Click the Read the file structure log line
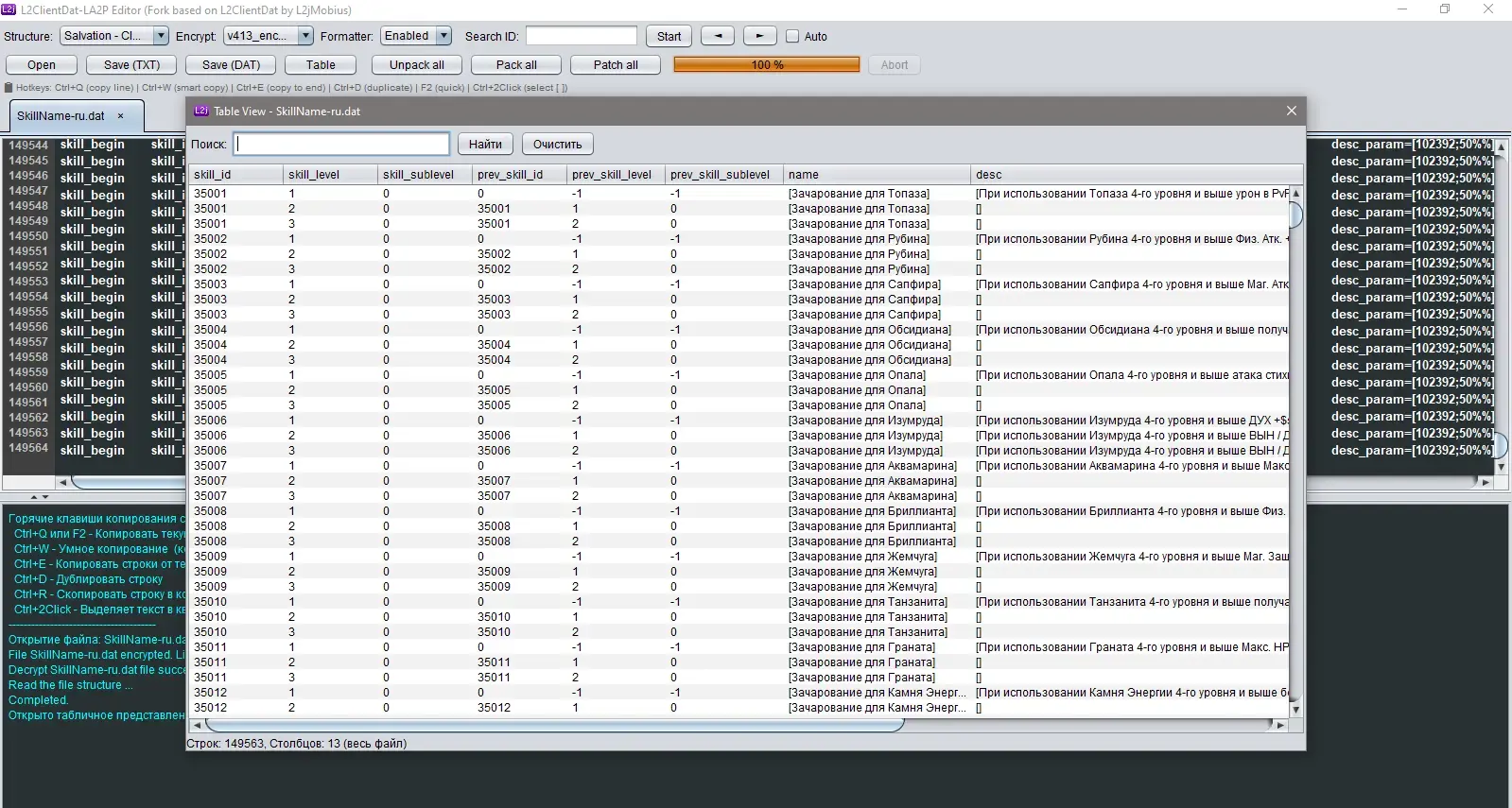Image resolution: width=1512 pixels, height=808 pixels. click(x=71, y=685)
